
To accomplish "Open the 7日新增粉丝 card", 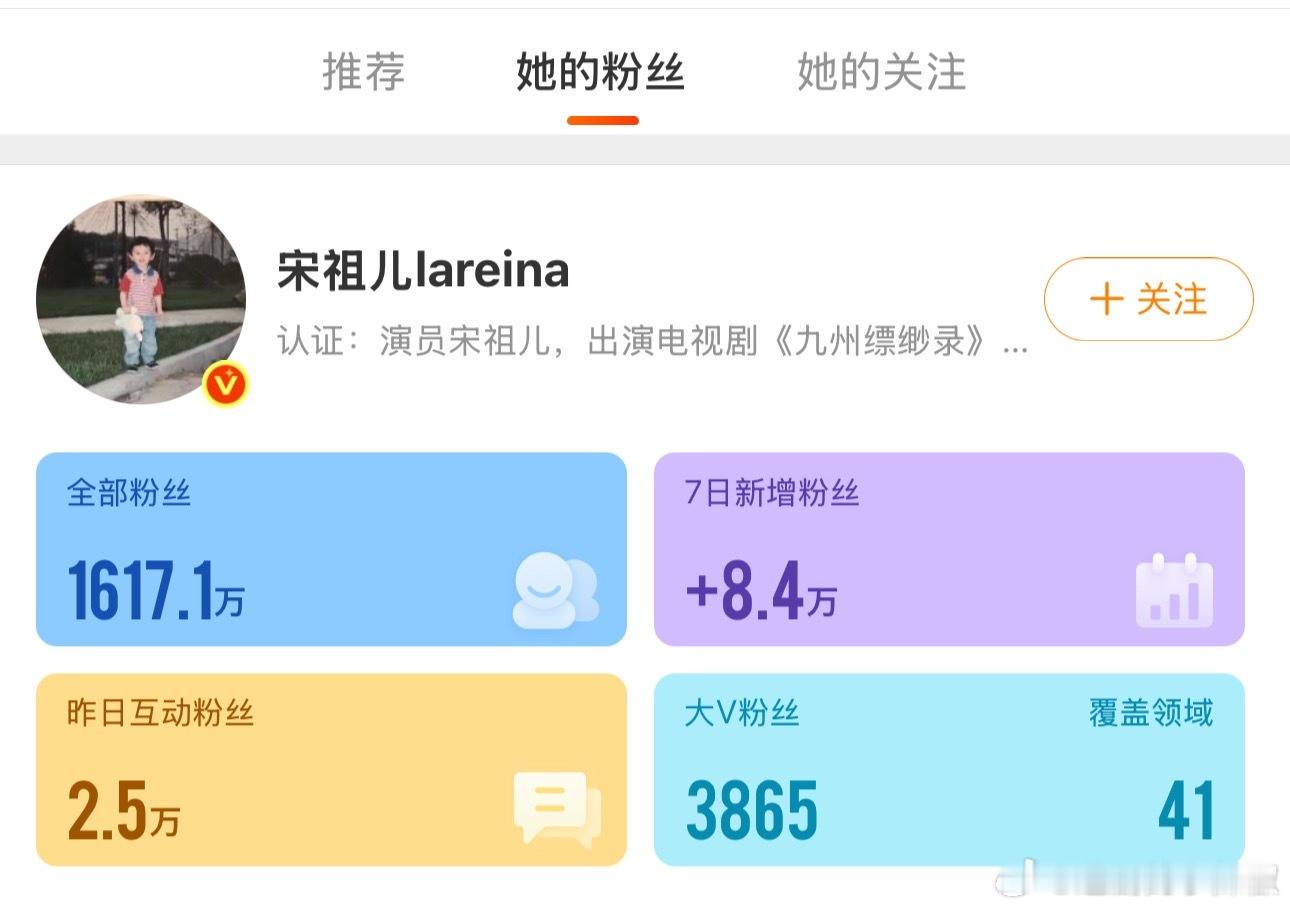I will (949, 549).
